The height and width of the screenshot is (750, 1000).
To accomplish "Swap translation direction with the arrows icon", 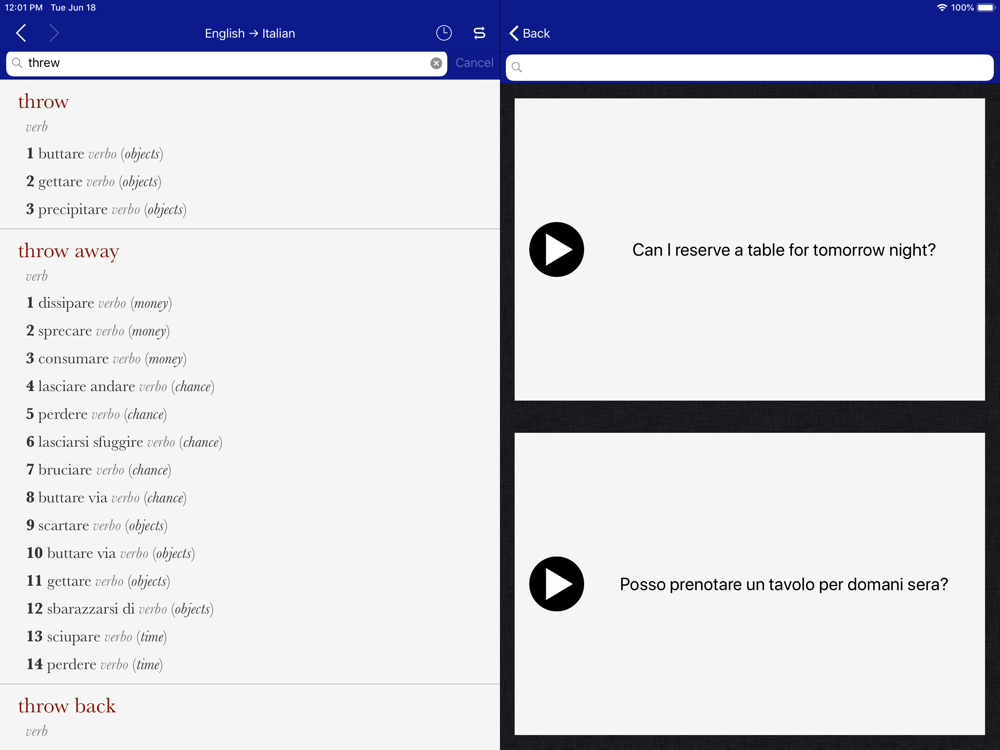I will pyautogui.click(x=480, y=33).
